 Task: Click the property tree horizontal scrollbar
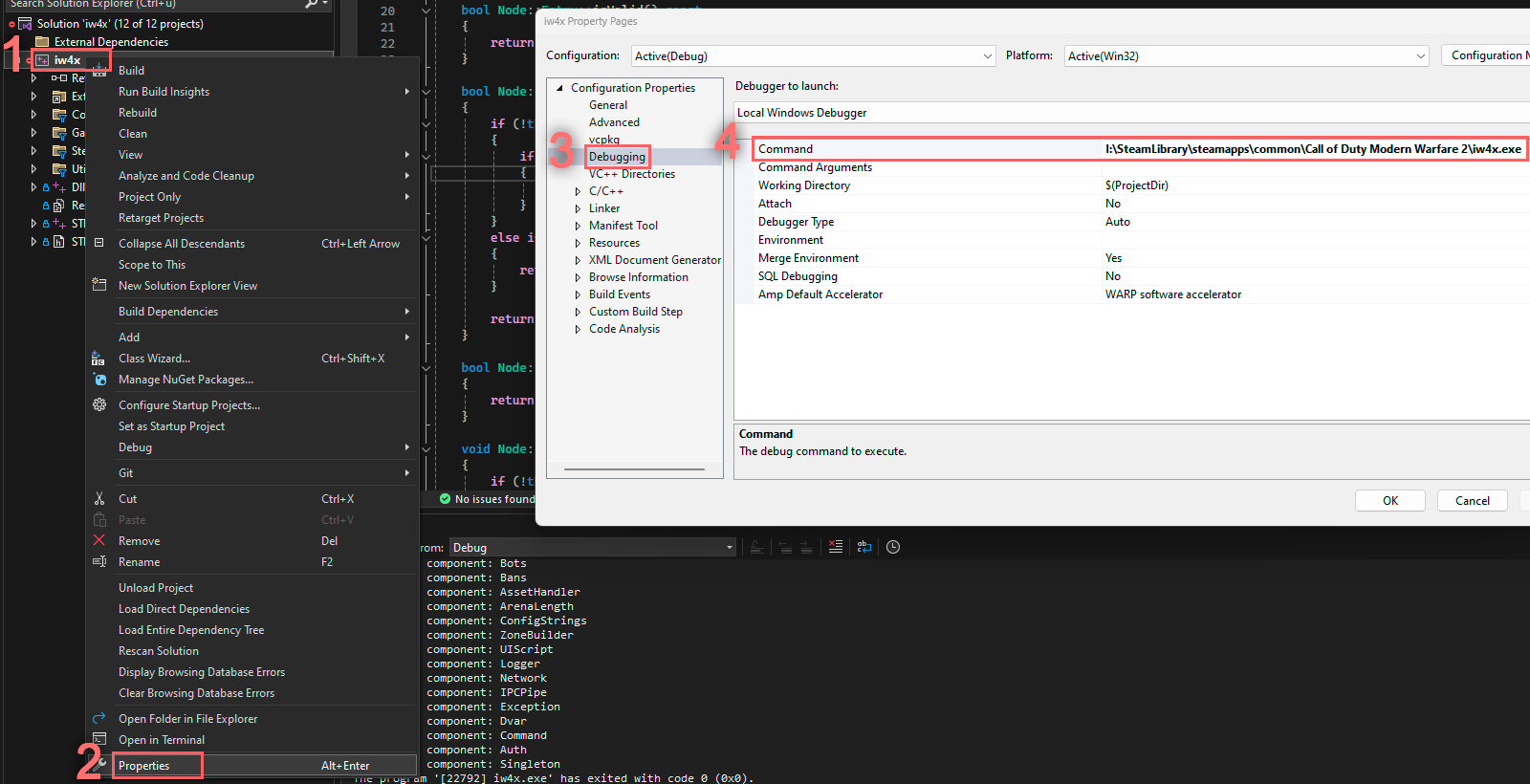tap(634, 469)
